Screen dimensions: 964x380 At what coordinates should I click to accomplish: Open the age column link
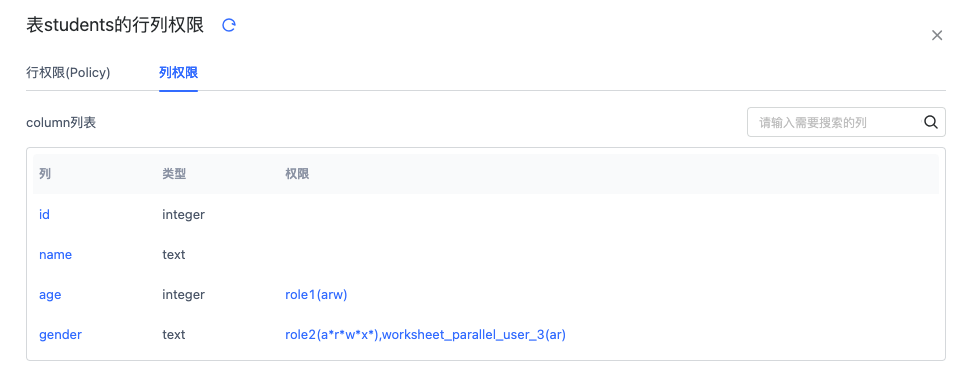point(50,295)
